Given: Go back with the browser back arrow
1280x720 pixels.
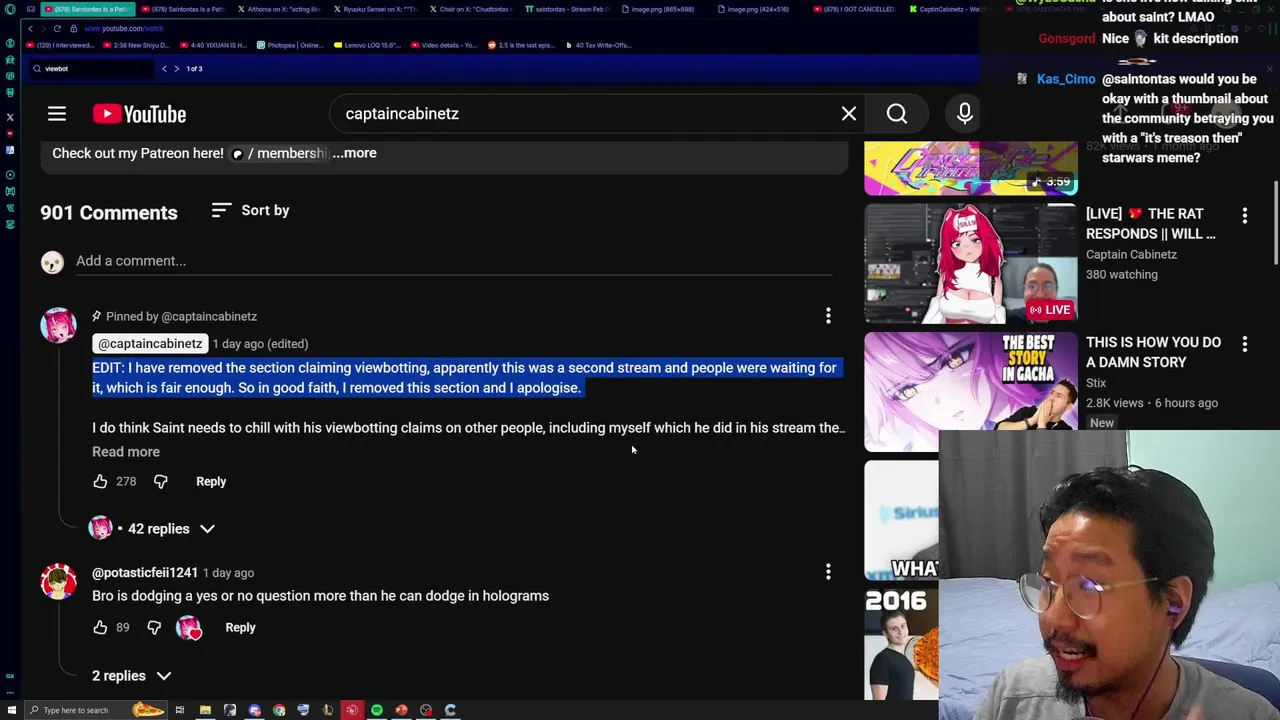Looking at the screenshot, I should [x=30, y=28].
